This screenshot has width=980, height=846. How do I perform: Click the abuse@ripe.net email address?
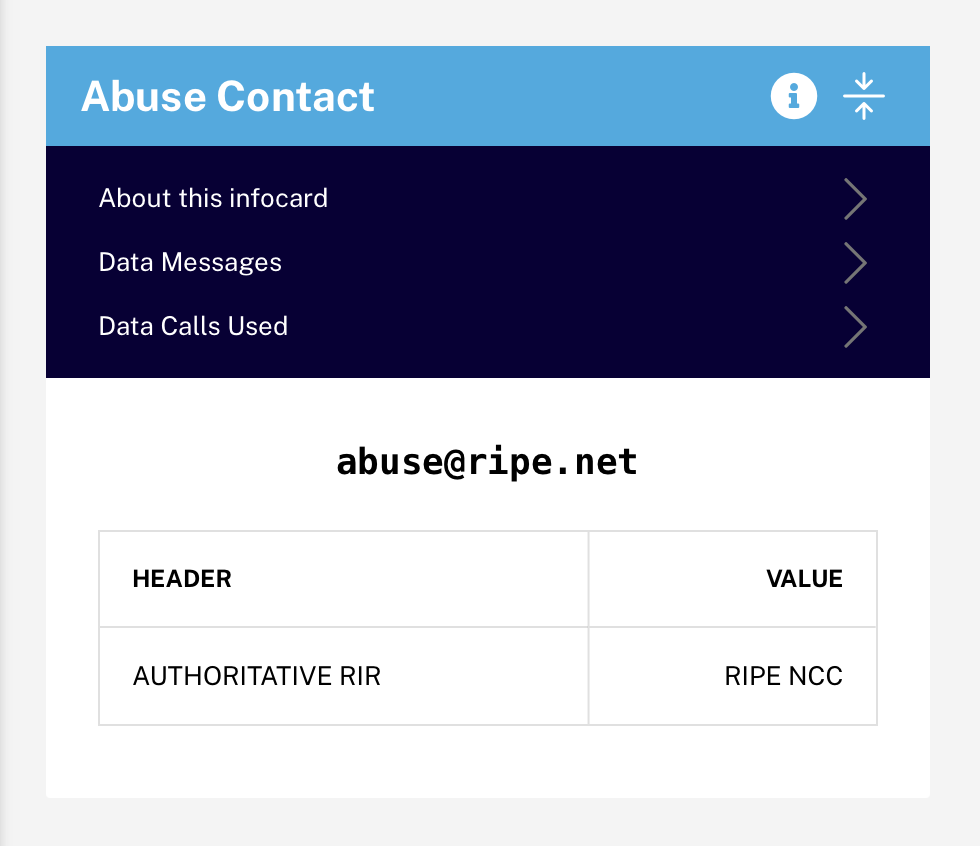click(x=487, y=462)
